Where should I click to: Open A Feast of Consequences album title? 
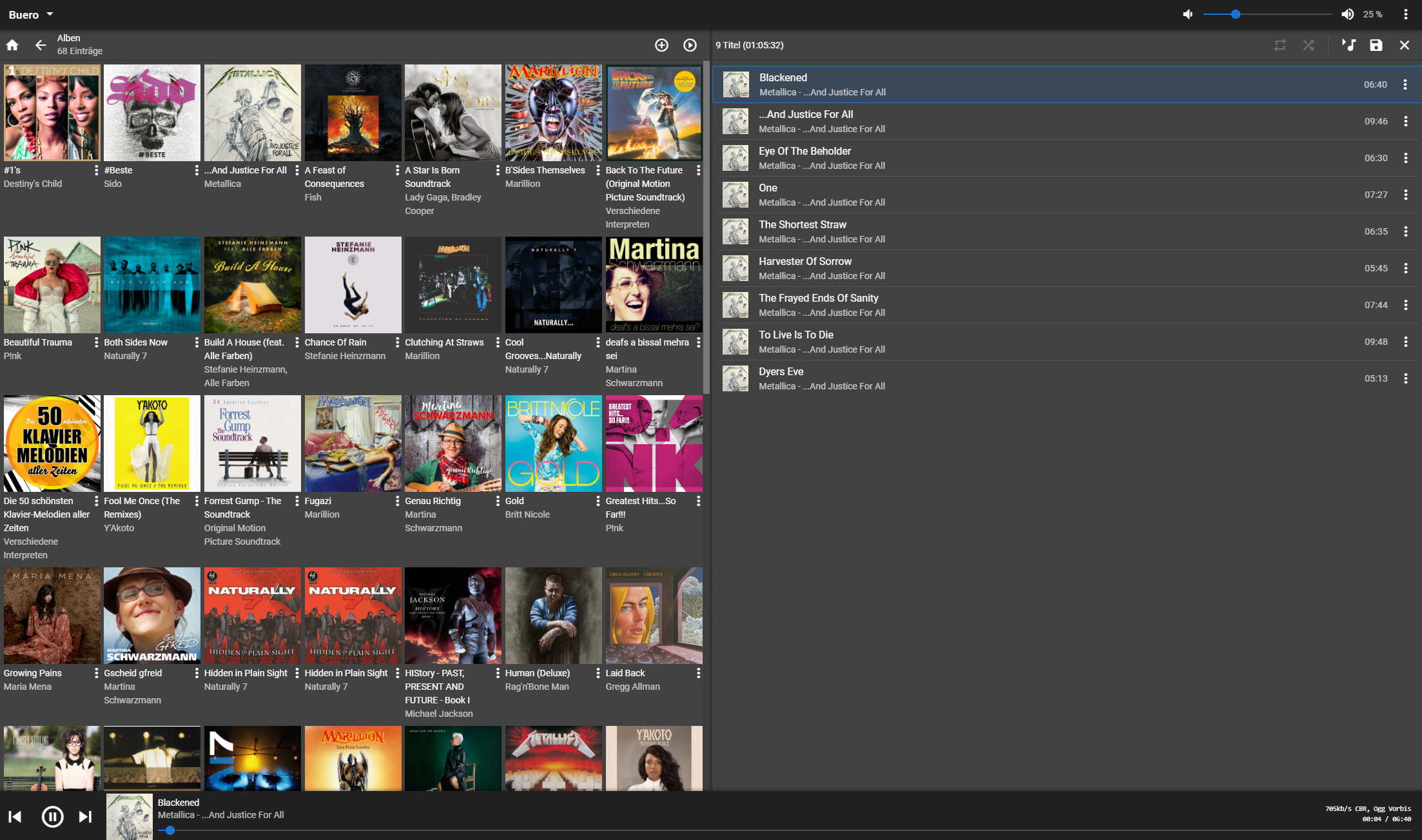[x=334, y=177]
